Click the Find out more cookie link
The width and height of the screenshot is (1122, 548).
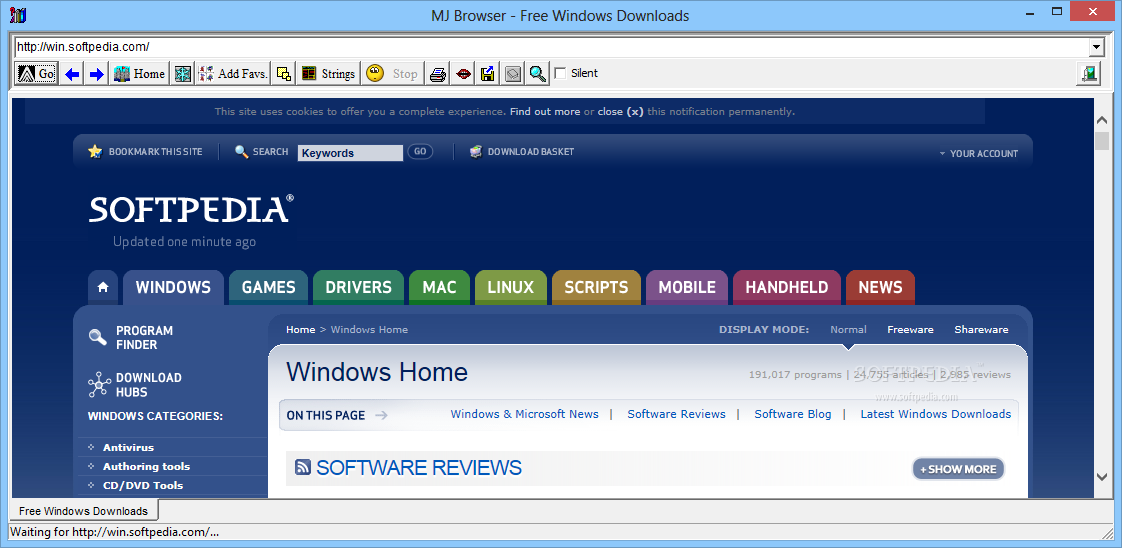pyautogui.click(x=545, y=112)
